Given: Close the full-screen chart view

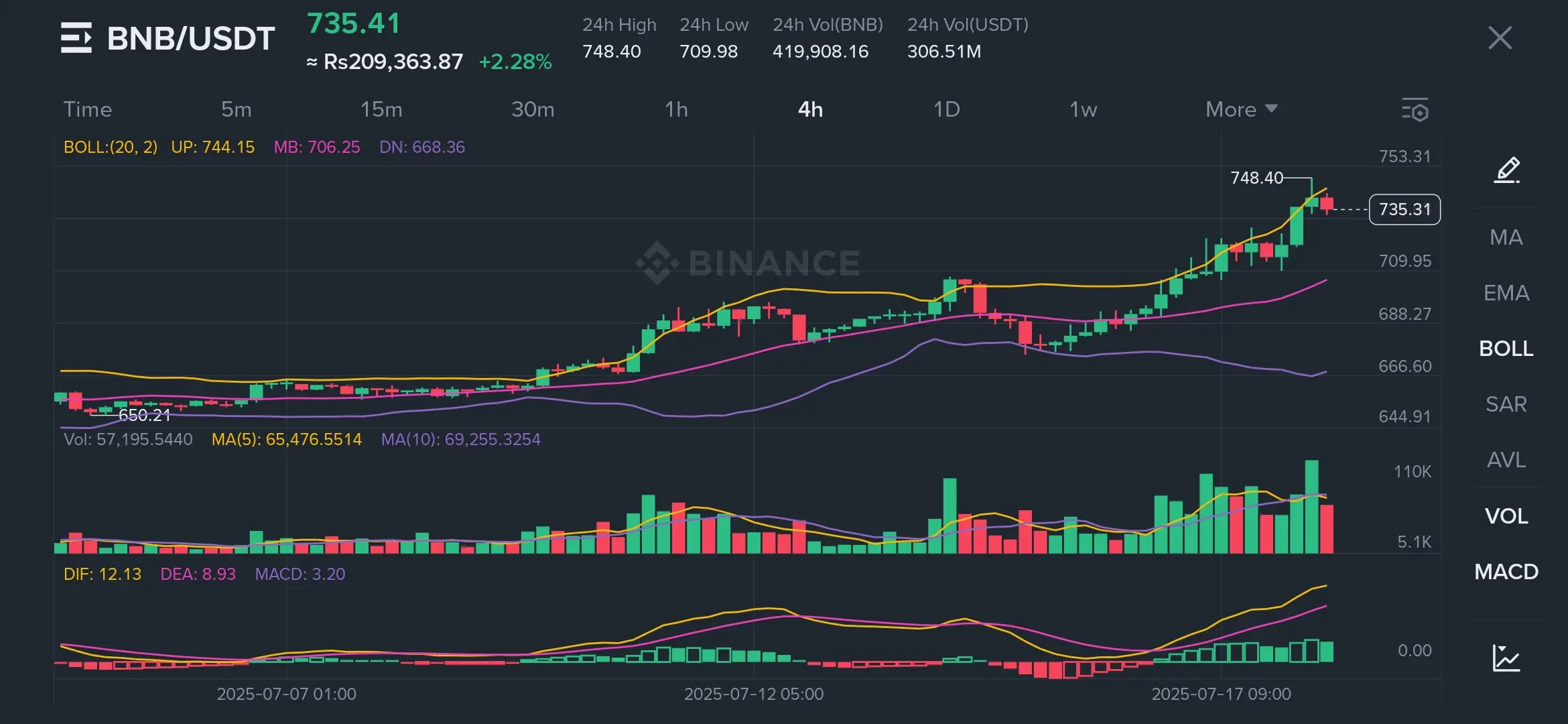Looking at the screenshot, I should coord(1500,38).
